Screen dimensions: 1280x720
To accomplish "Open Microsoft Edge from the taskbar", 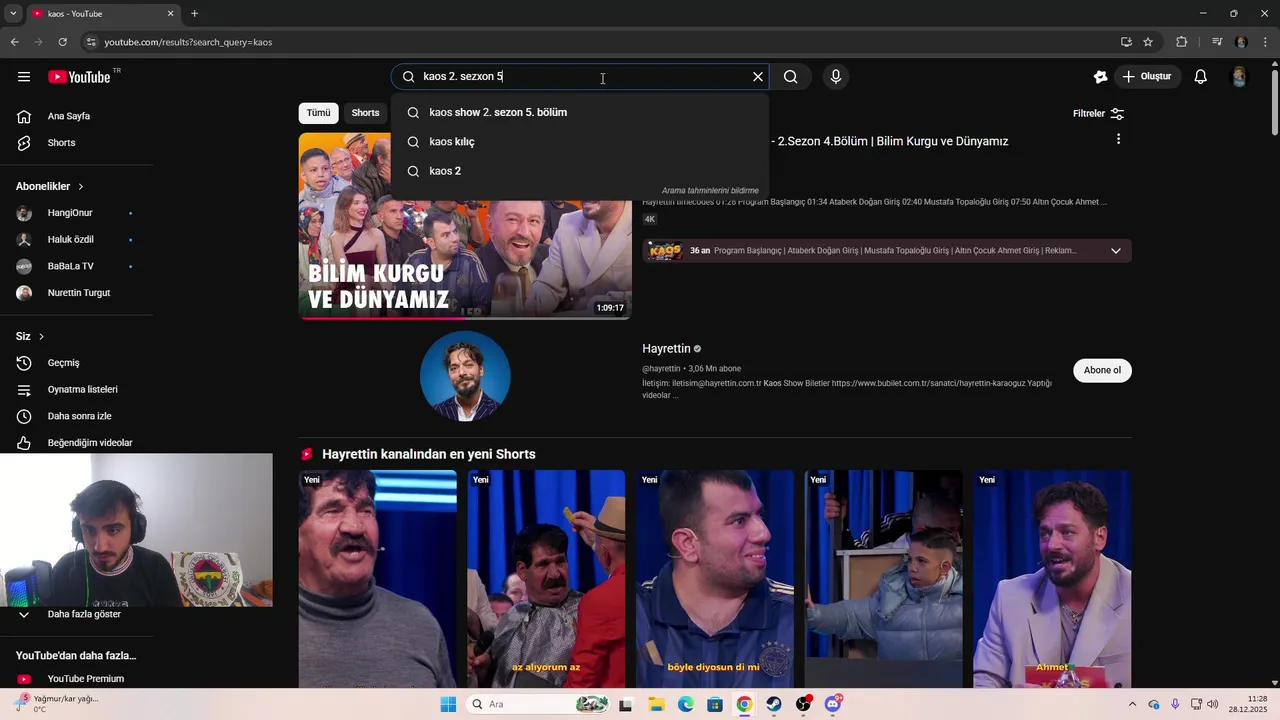I will tap(686, 704).
